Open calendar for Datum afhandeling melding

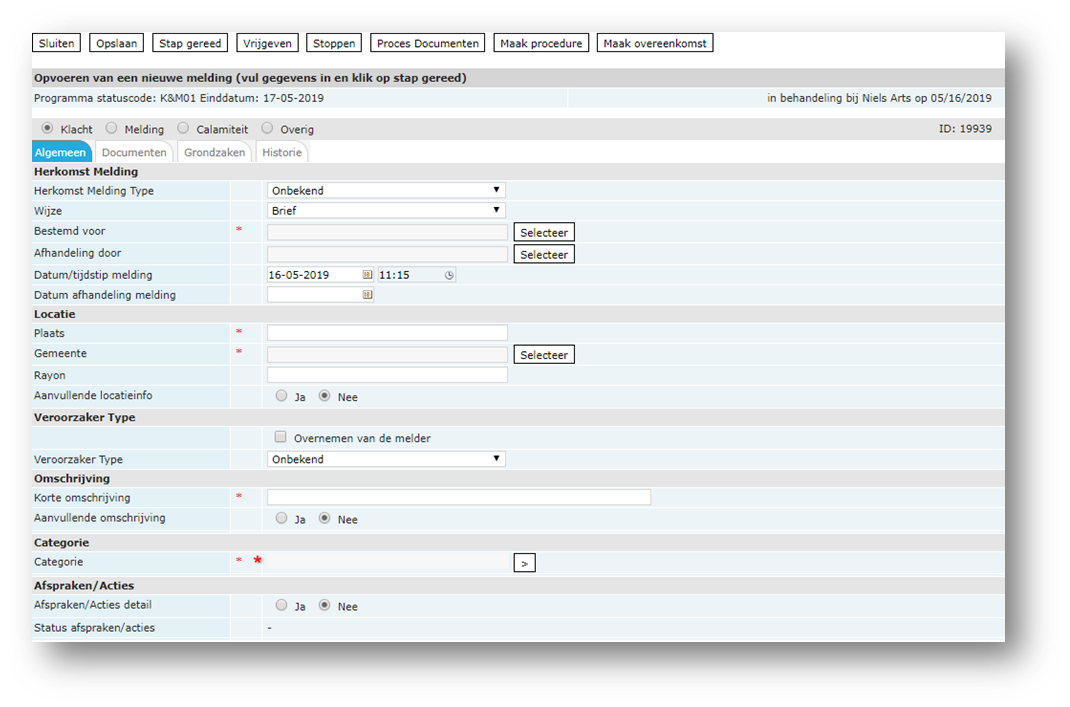[367, 295]
